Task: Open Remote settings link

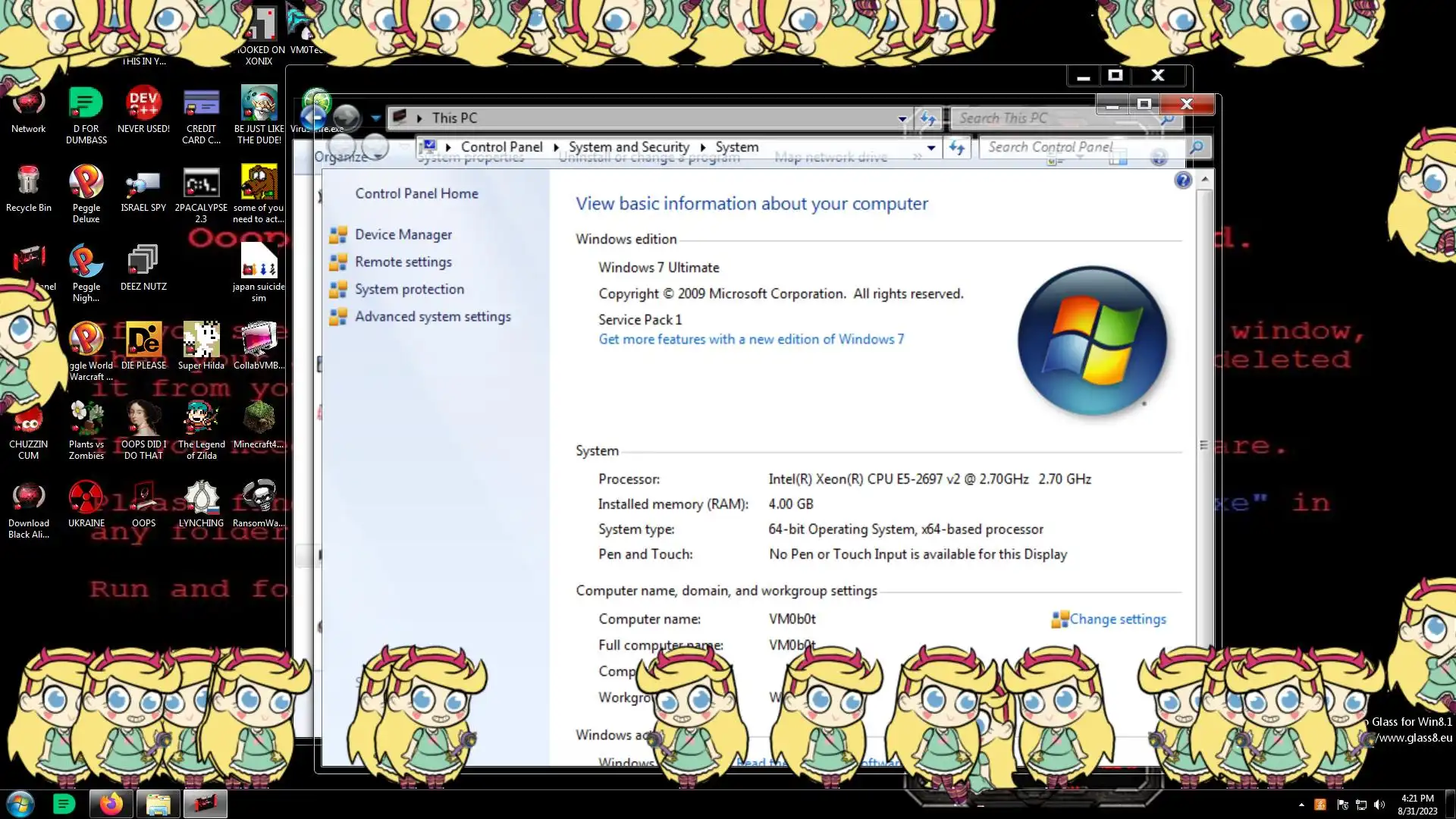Action: [x=403, y=262]
